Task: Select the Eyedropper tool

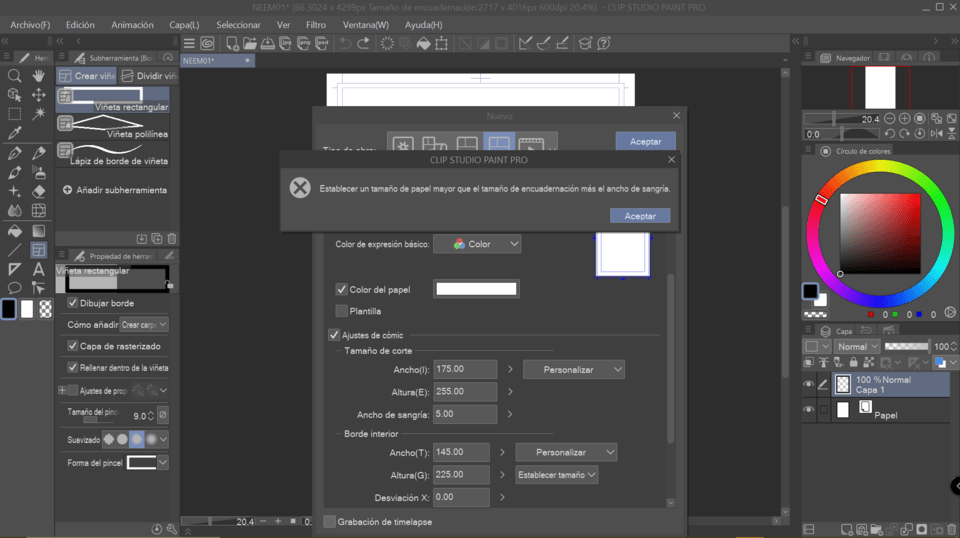Action: [14, 133]
